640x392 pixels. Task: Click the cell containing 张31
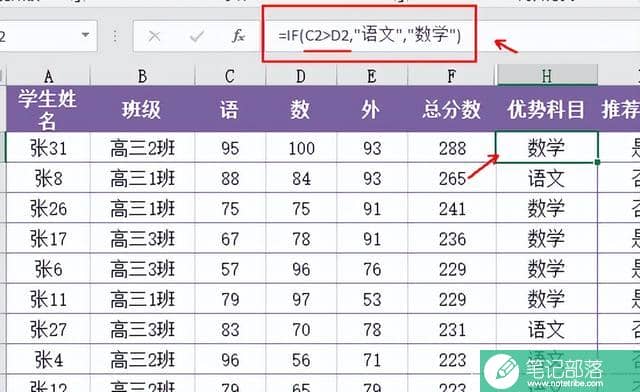tap(48, 147)
